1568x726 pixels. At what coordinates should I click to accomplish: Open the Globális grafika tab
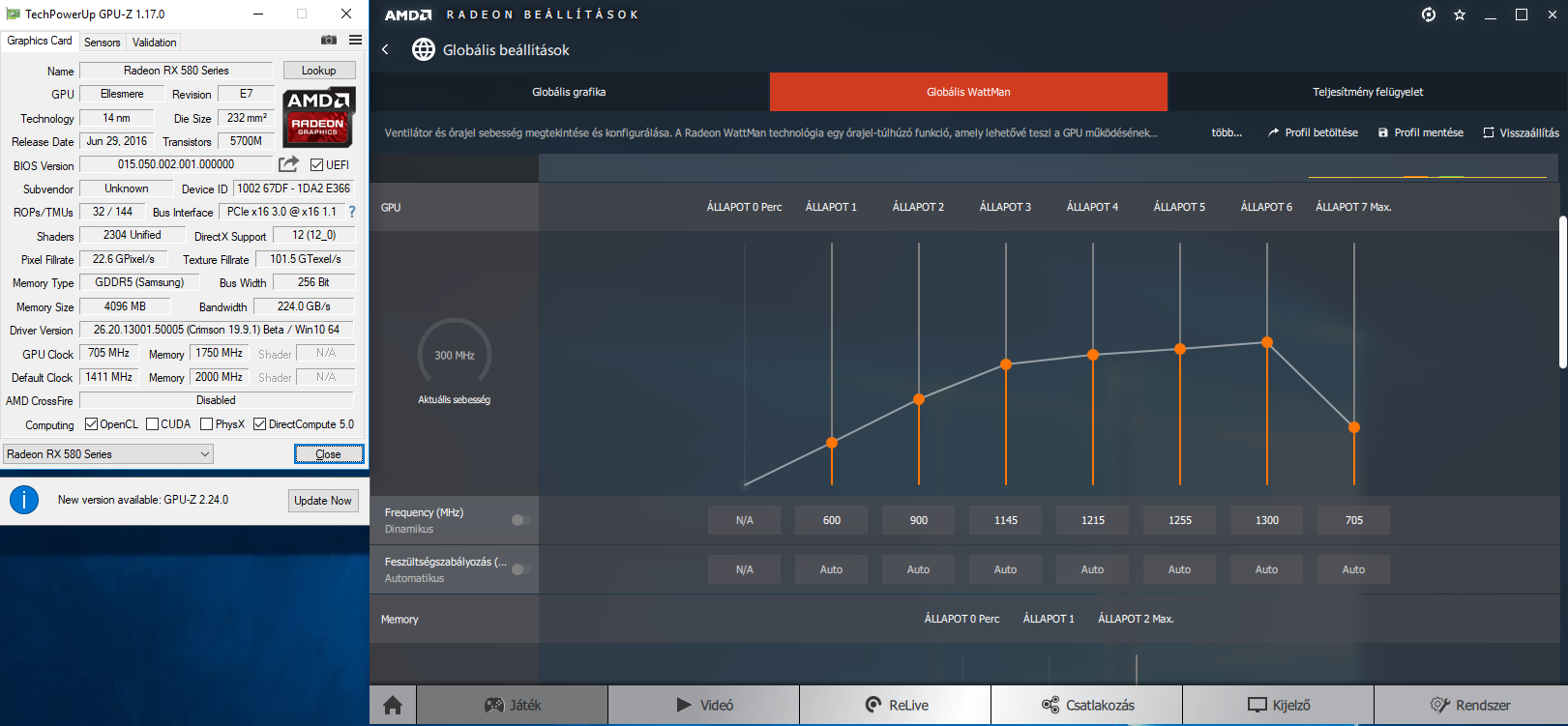click(569, 92)
